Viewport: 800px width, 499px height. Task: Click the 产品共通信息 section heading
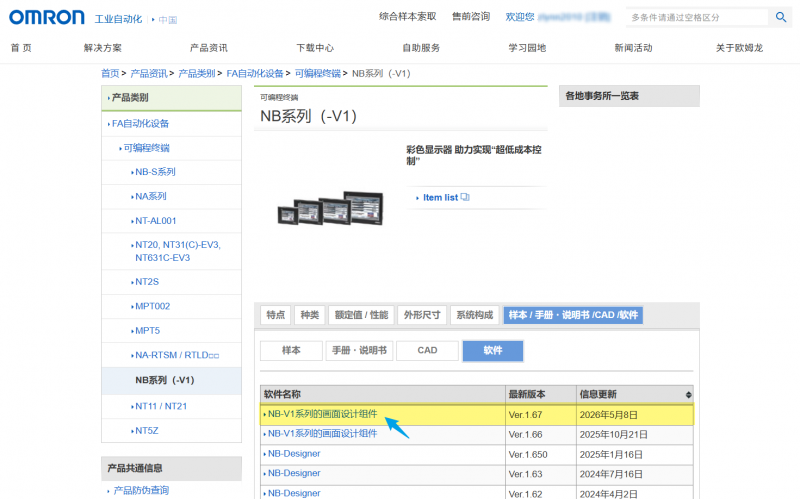tap(171, 468)
